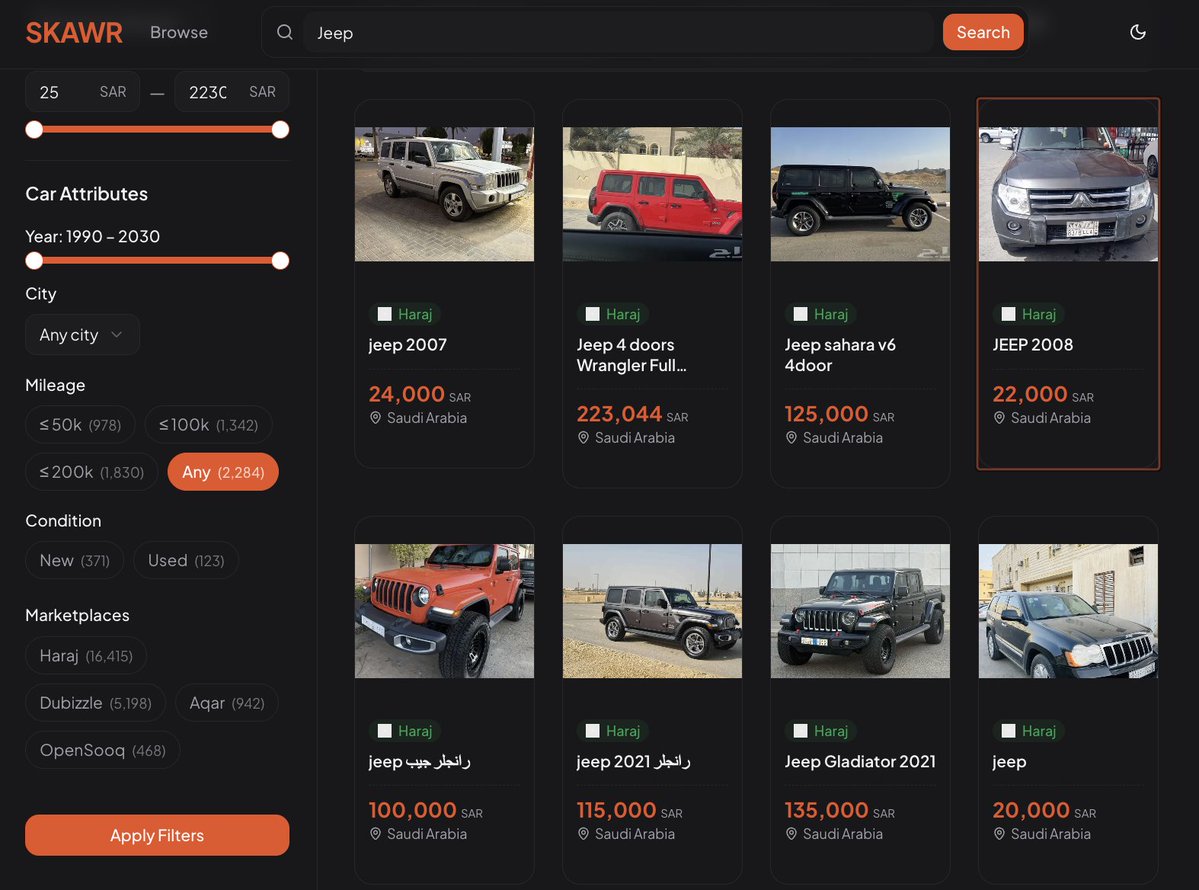Open the Browse page
Screen dimensions: 1199x890
coord(179,33)
